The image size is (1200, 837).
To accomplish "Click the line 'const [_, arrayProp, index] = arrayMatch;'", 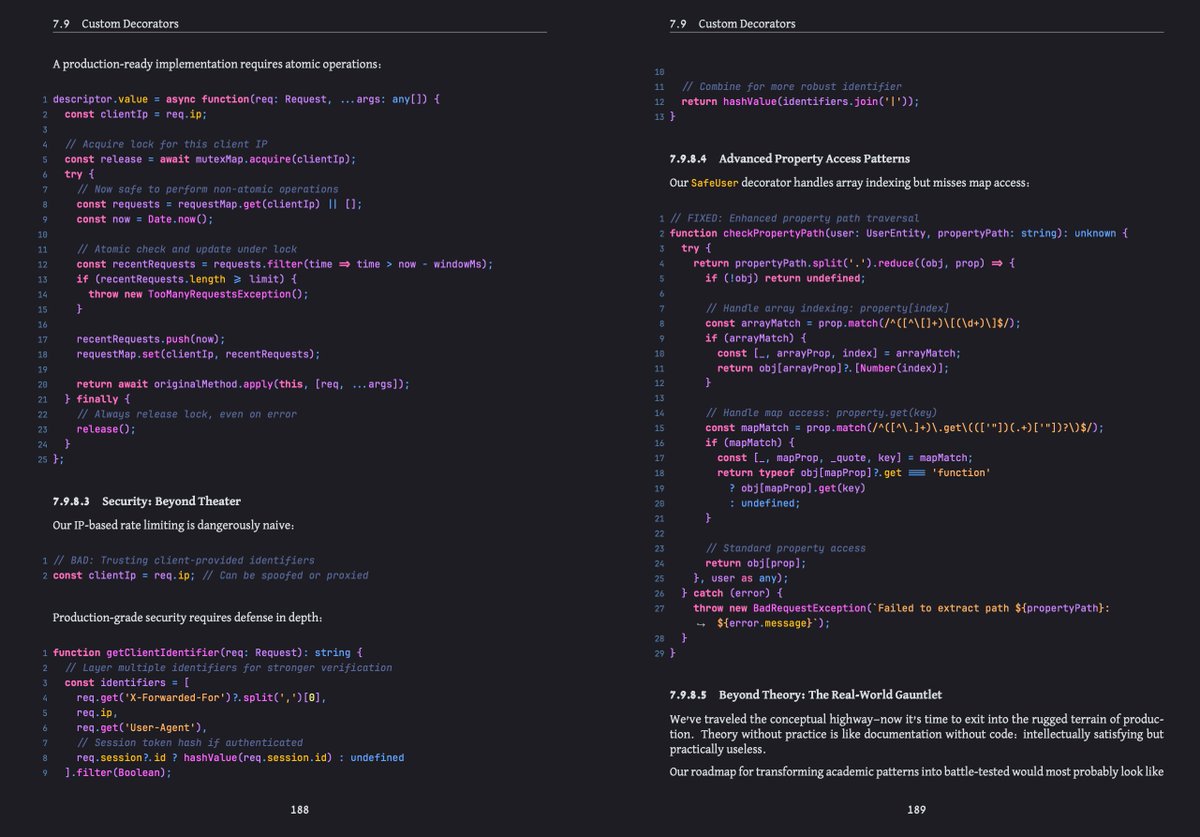I will (838, 353).
